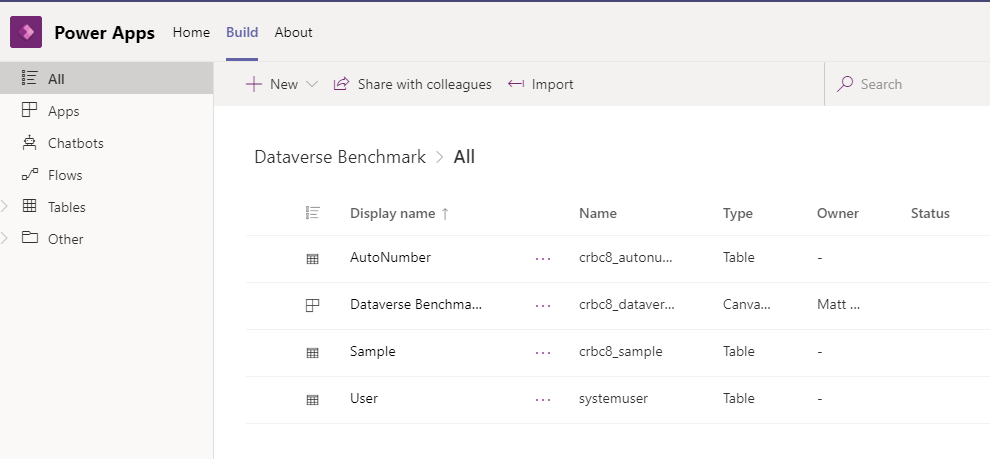Screen dimensions: 990x459
Task: Expand the Tables tree node
Action: tap(5, 206)
